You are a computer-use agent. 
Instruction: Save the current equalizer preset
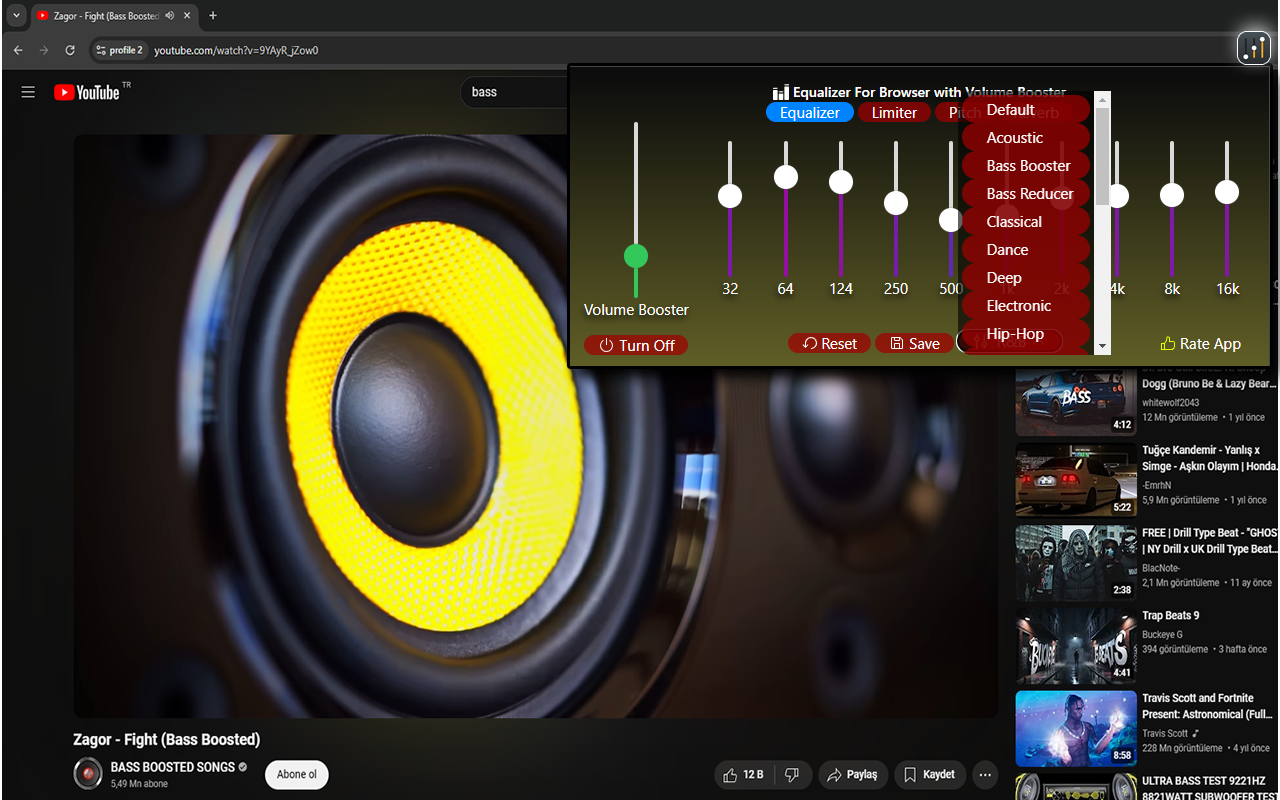(914, 344)
